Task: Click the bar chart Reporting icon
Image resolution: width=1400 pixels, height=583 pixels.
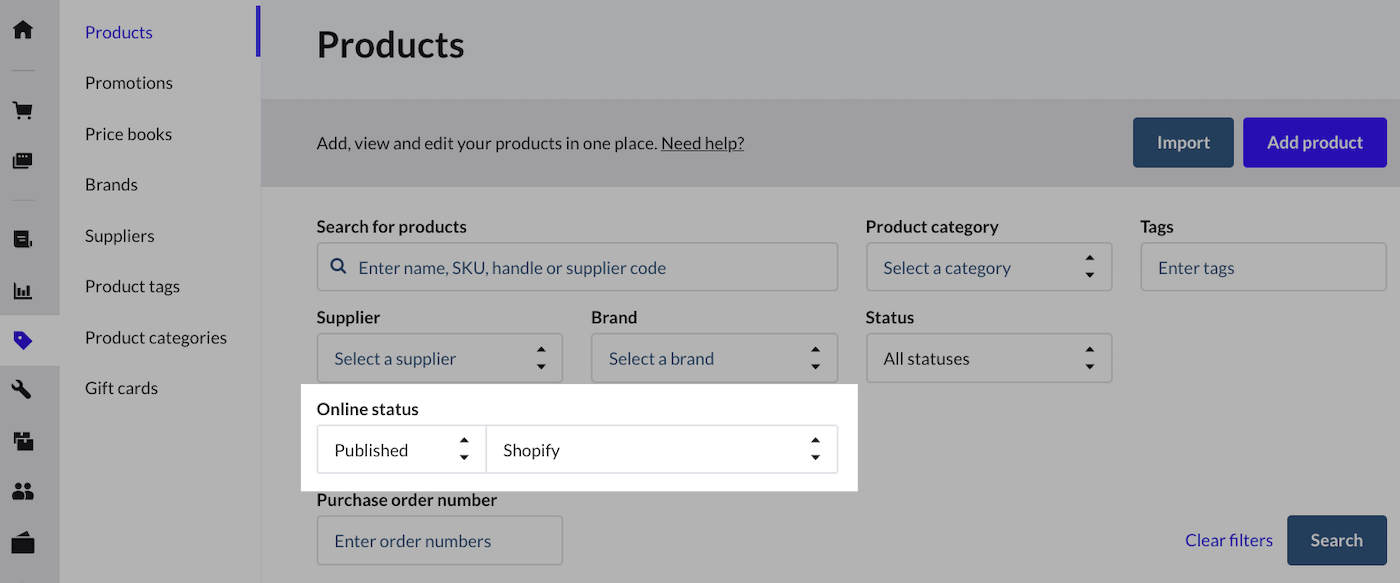Action: tap(22, 291)
